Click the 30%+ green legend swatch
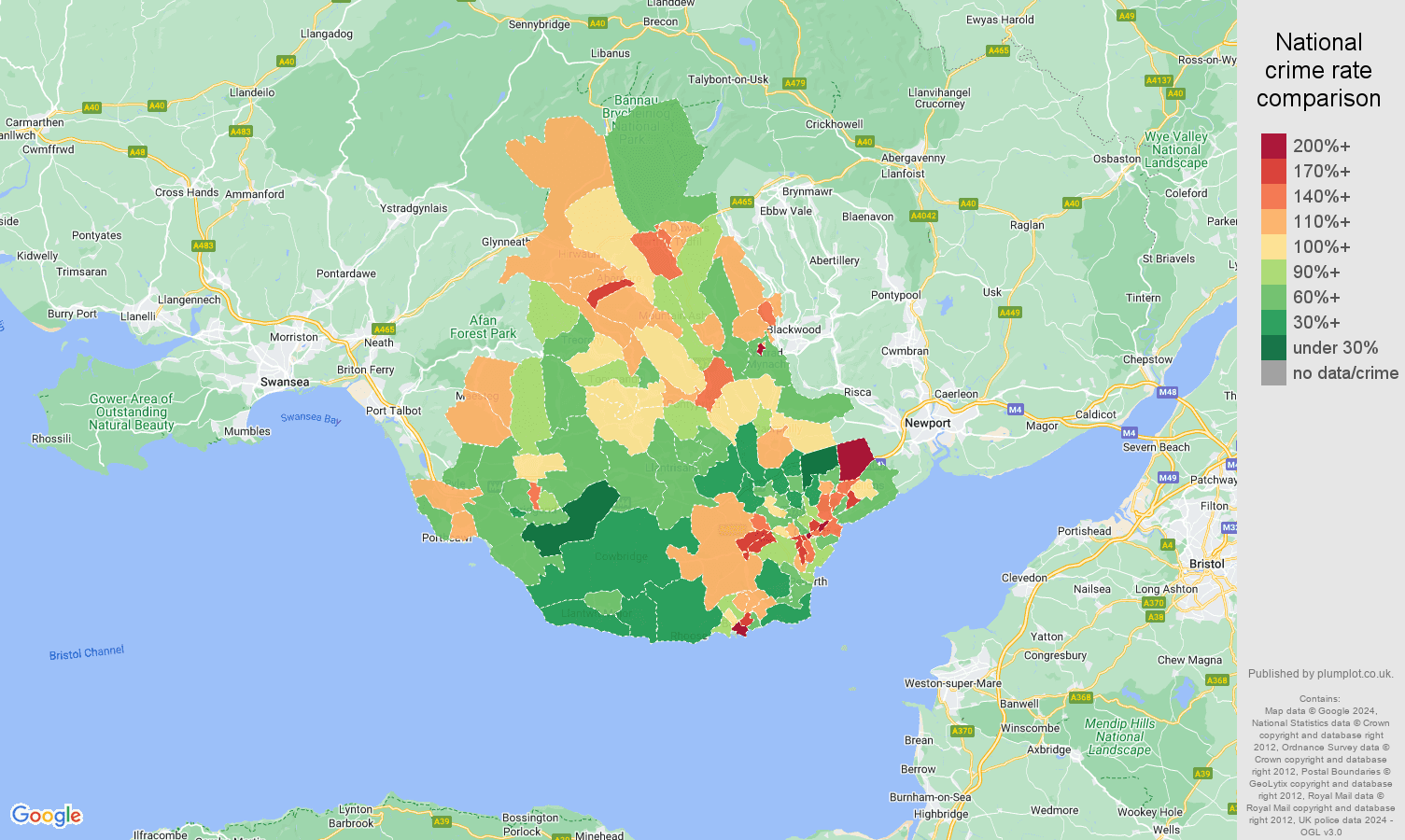The image size is (1405, 840). point(1273,322)
